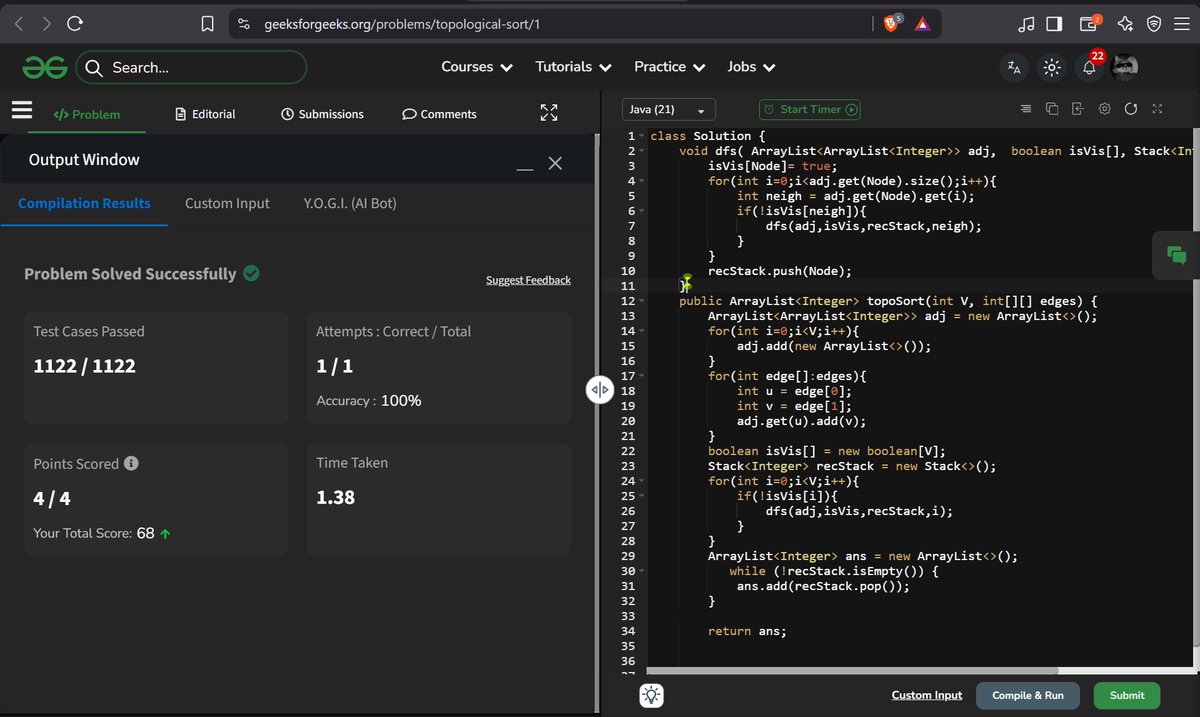1200x717 pixels.
Task: Open editor settings gear
Action: click(x=1105, y=109)
